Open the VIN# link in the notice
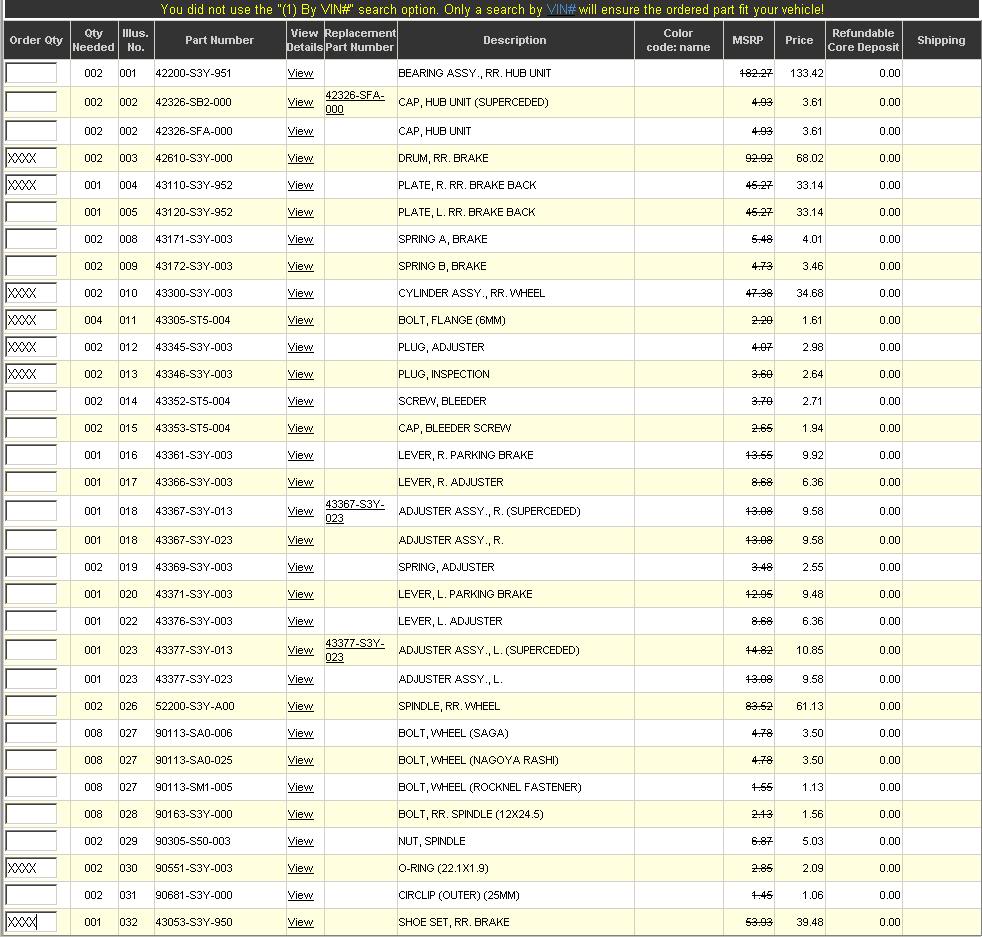Viewport: 982px width, 937px height. click(561, 9)
